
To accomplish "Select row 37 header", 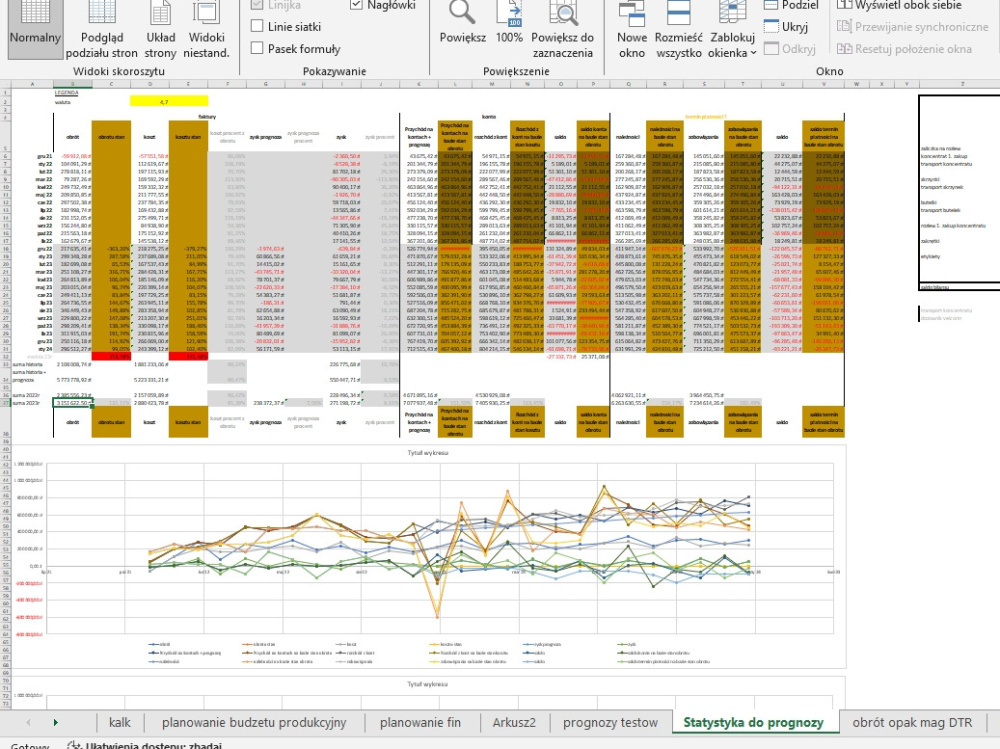I will [x=6, y=403].
